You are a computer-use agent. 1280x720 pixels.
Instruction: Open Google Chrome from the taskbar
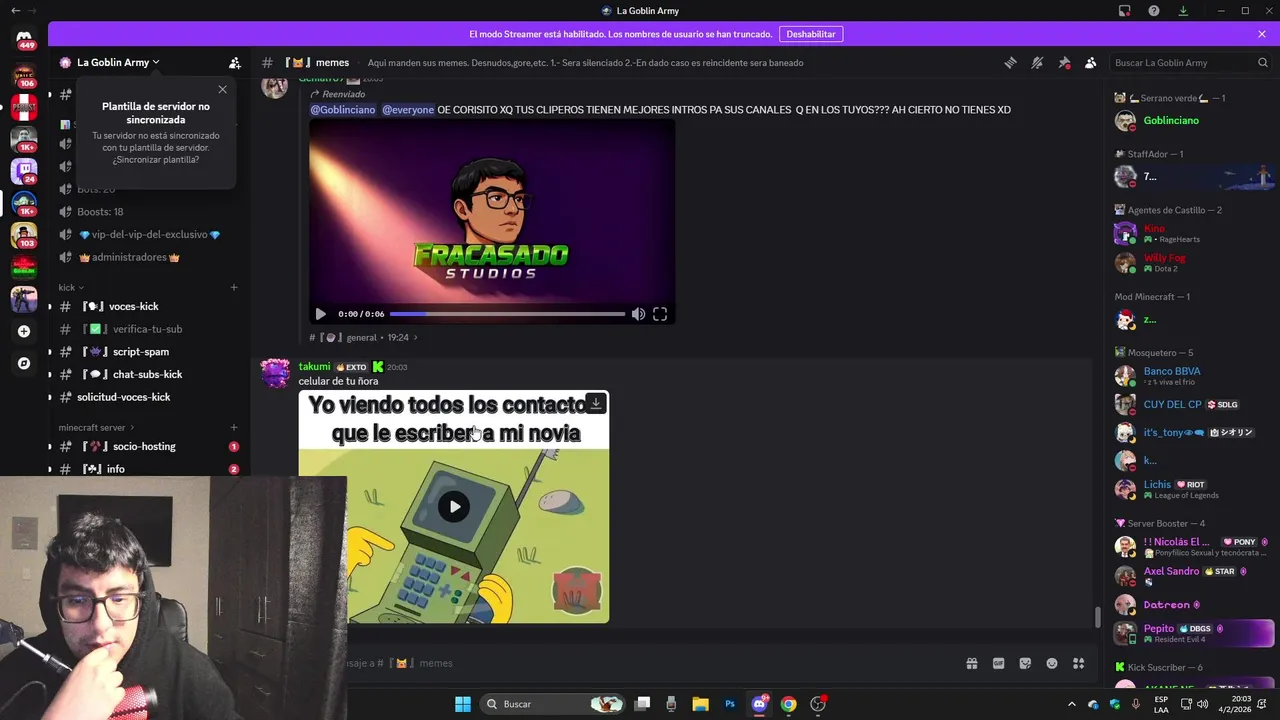point(788,704)
